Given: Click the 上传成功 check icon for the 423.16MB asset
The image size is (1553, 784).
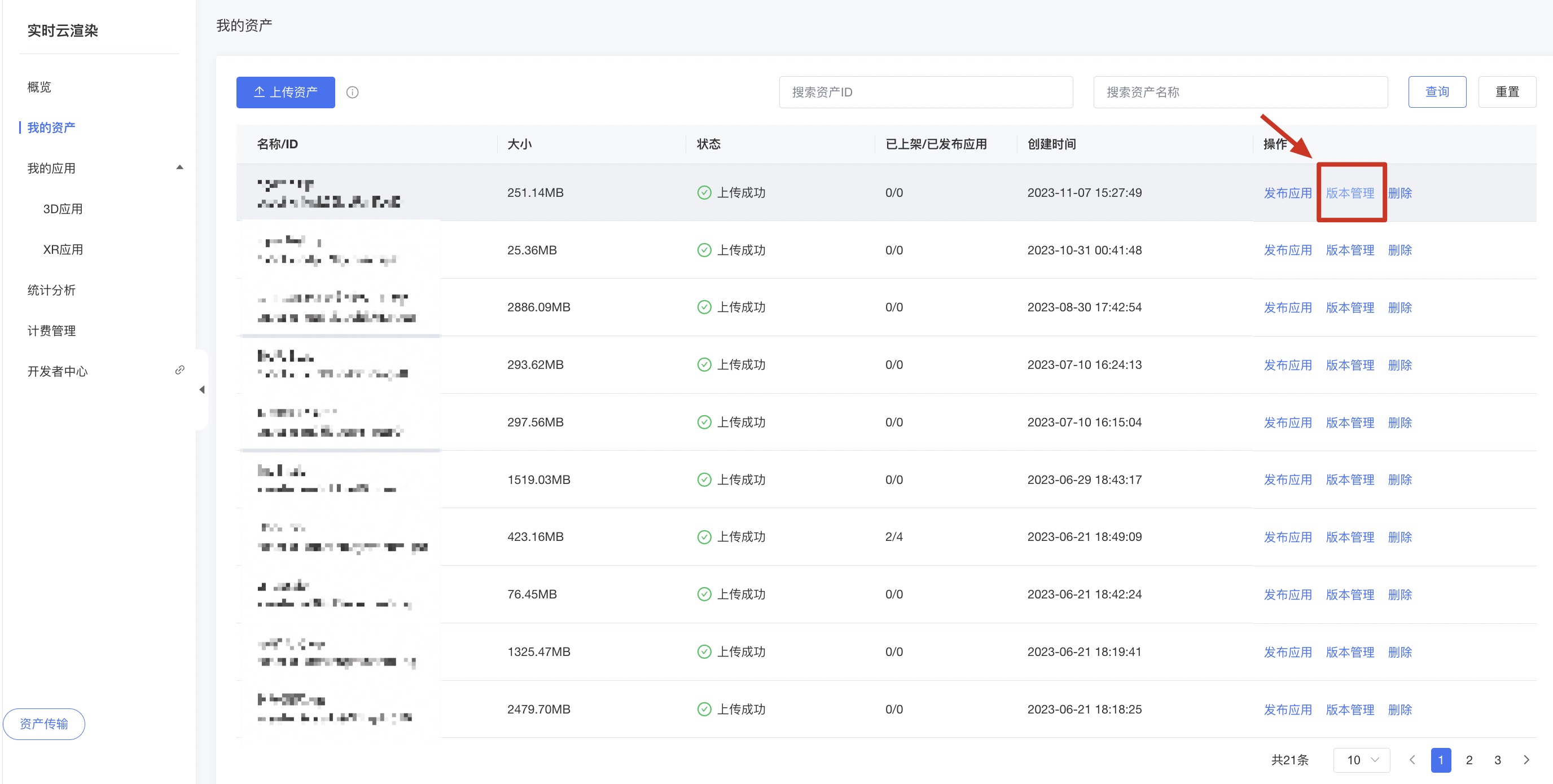Looking at the screenshot, I should point(704,537).
